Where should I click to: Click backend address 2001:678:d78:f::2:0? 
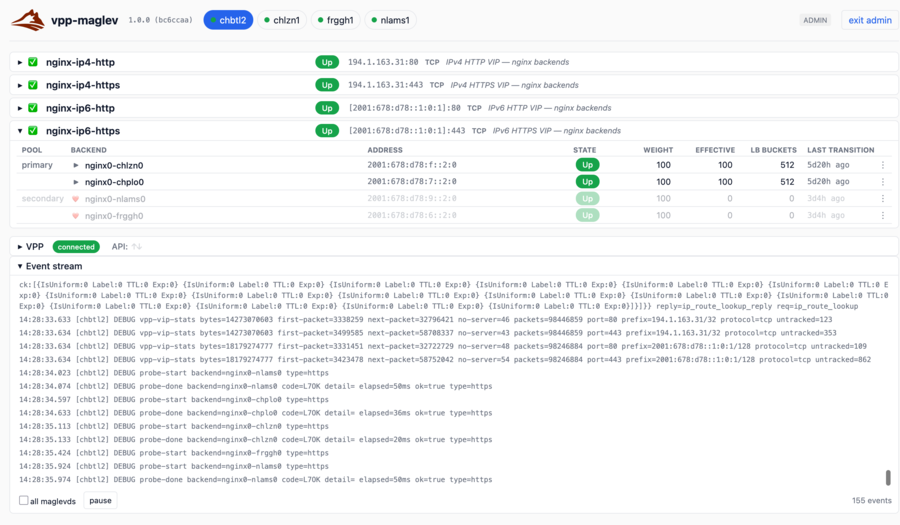(412, 165)
